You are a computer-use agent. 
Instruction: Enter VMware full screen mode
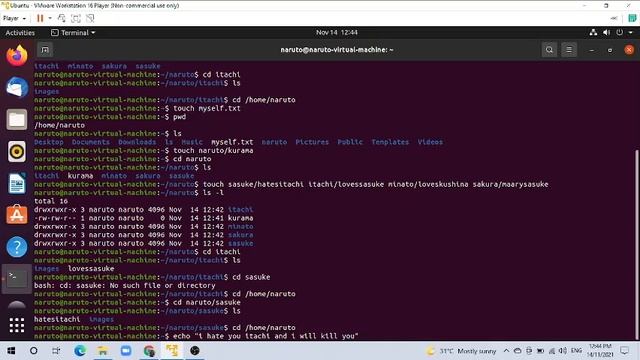(x=76, y=18)
